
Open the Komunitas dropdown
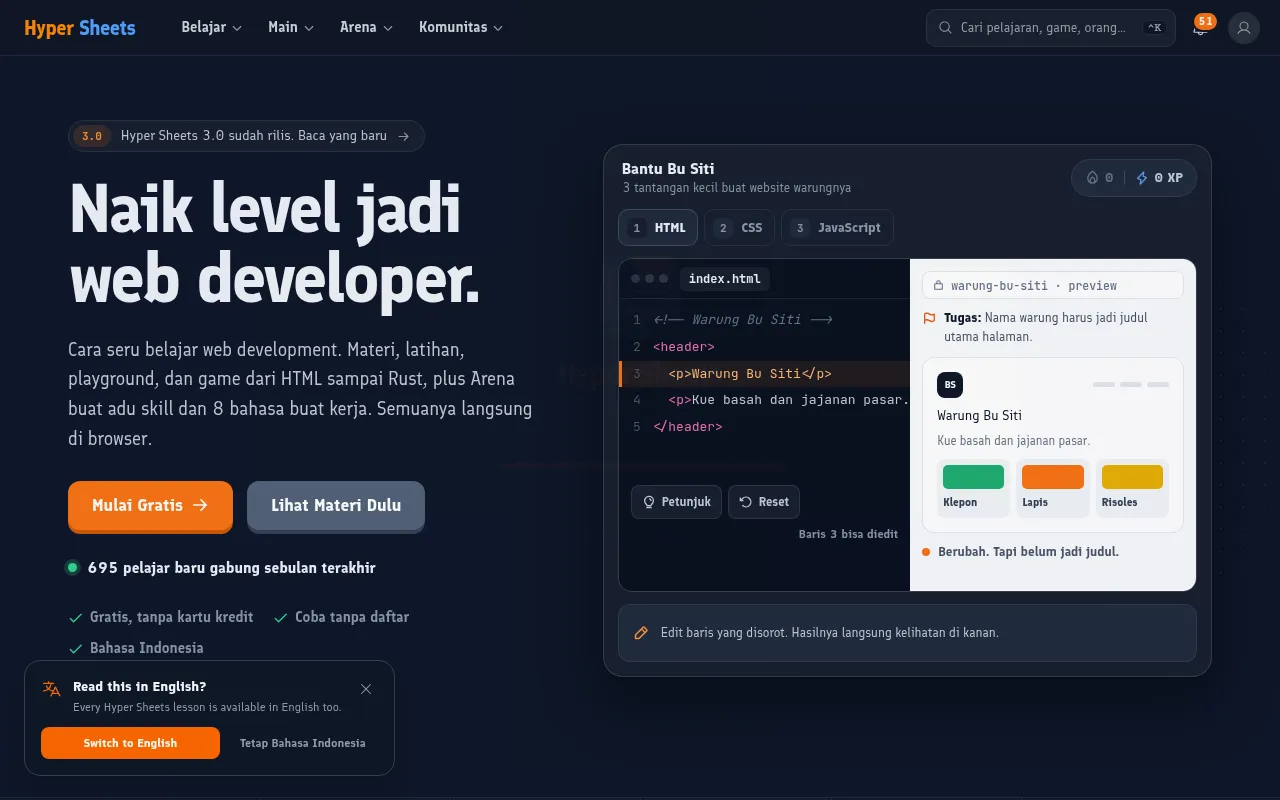[461, 28]
